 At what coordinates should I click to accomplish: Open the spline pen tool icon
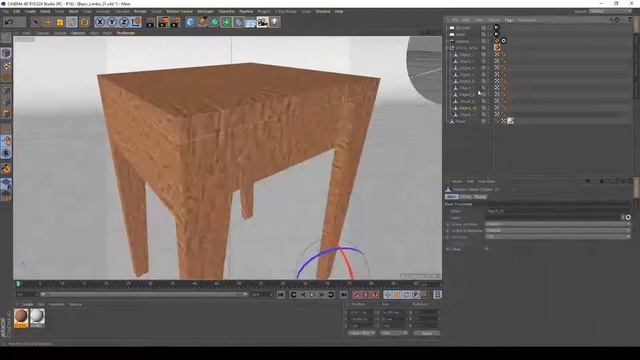coord(202,22)
